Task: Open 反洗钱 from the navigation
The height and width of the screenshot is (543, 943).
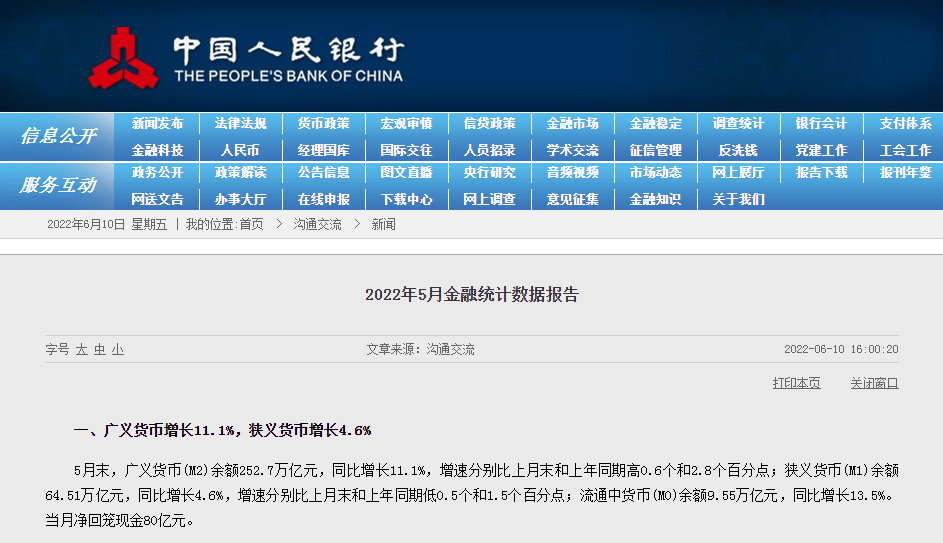Action: click(x=738, y=150)
